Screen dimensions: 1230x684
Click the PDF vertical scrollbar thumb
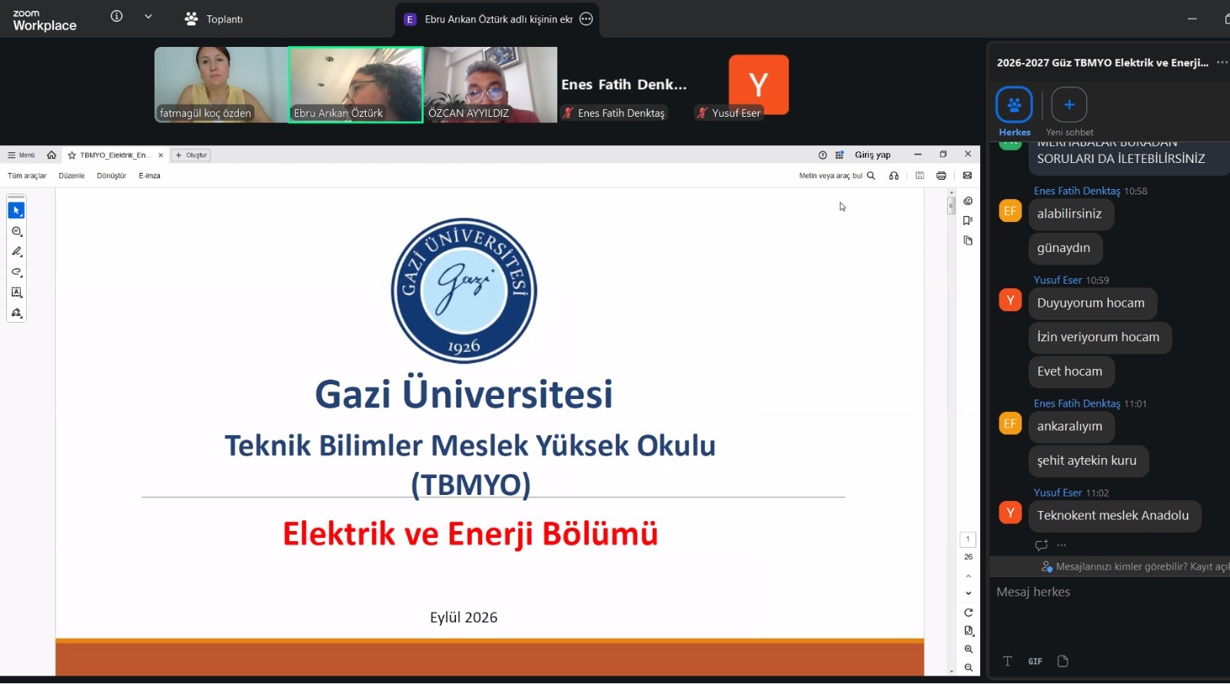point(951,207)
